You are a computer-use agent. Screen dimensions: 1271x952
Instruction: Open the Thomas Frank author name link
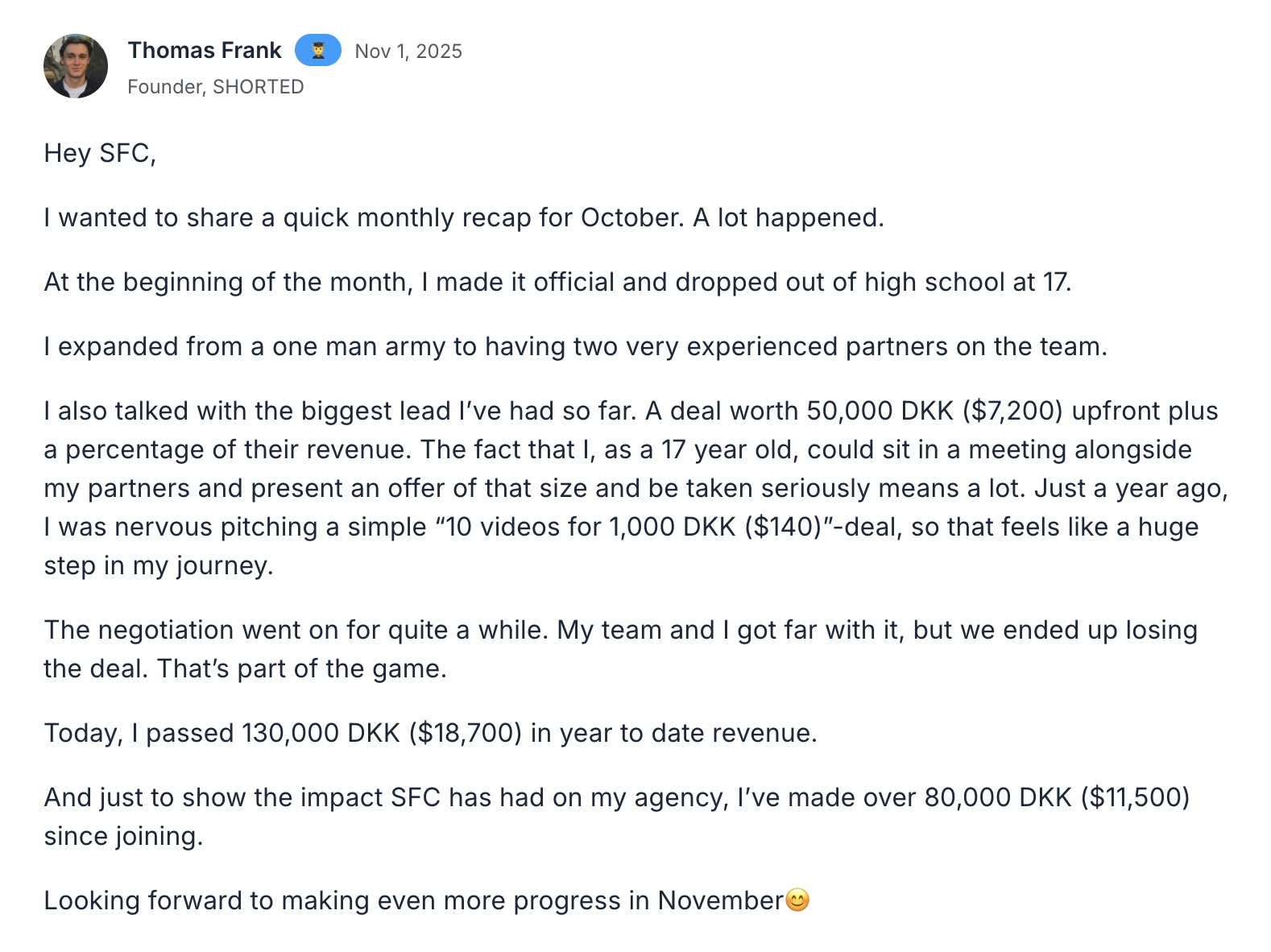(205, 51)
